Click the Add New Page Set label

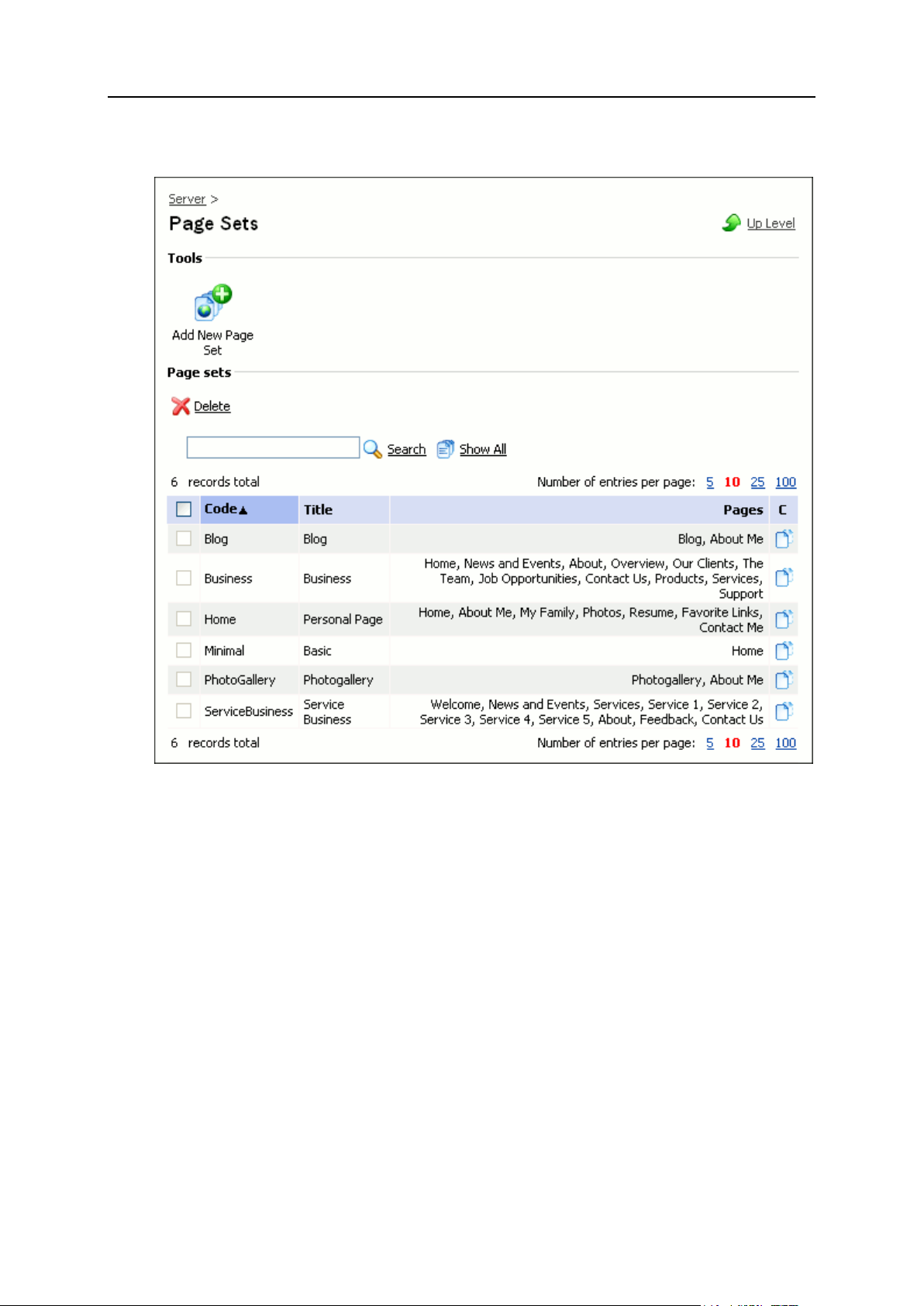click(x=212, y=342)
